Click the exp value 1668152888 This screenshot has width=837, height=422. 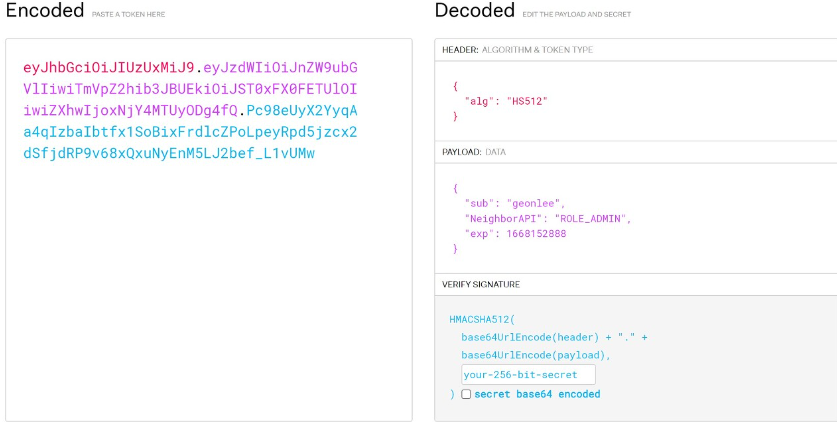536,234
